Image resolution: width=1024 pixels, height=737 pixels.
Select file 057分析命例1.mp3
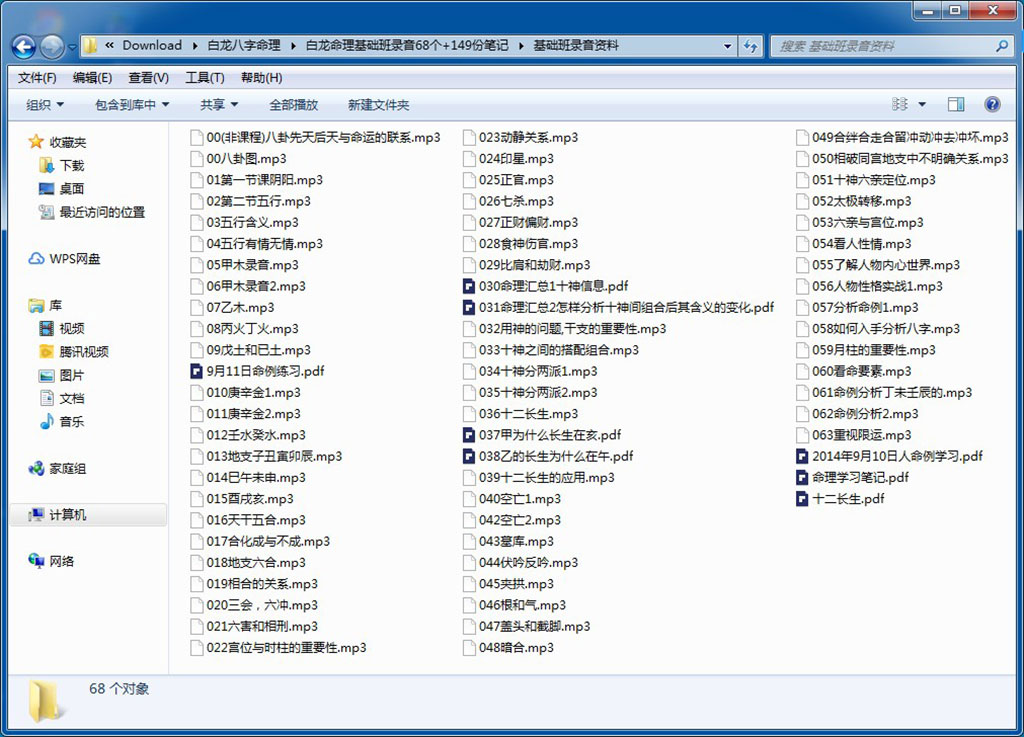[857, 308]
